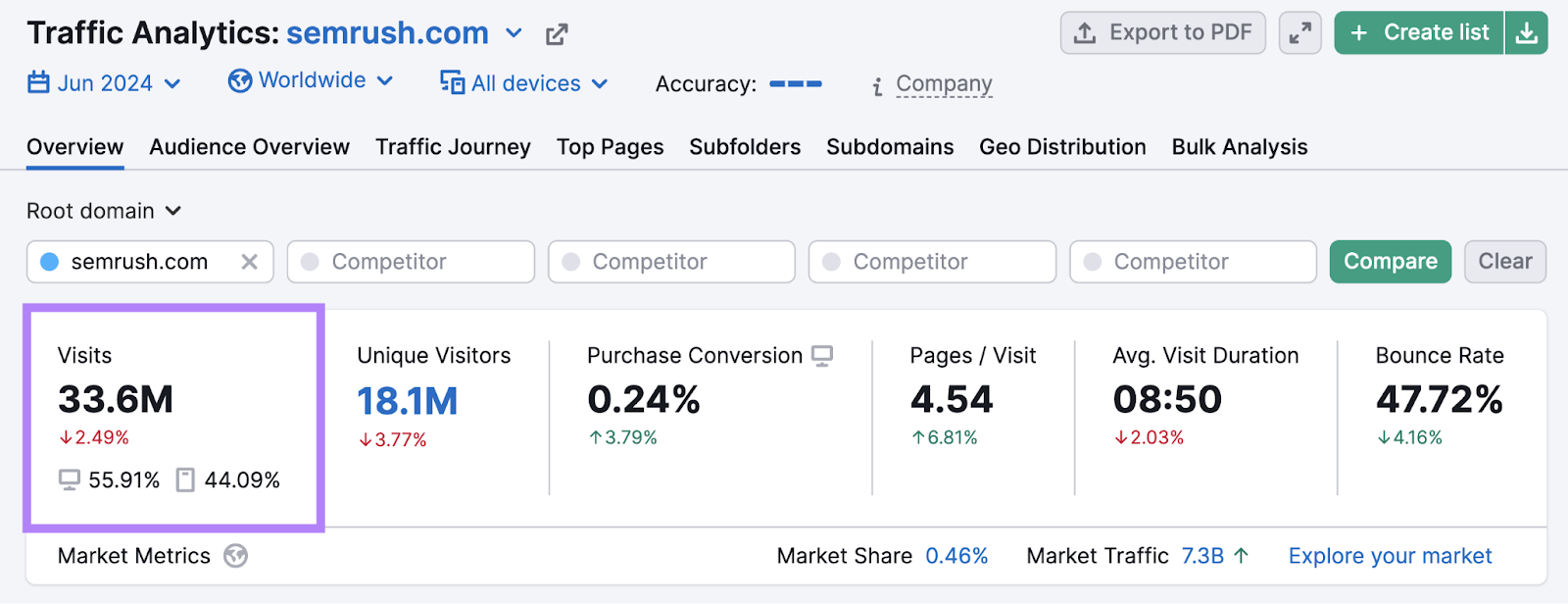This screenshot has width=1568, height=604.
Task: Click the desktop traffic share icon under Visits
Action: click(69, 479)
